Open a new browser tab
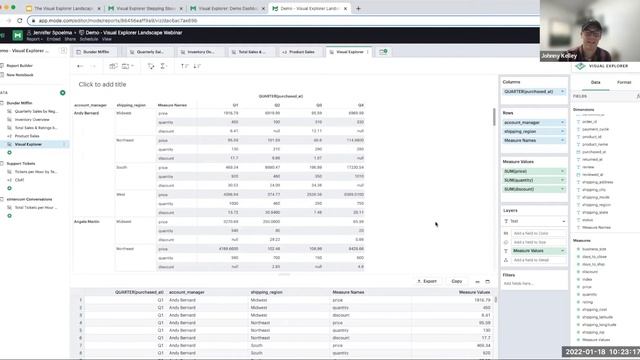640x360 pixels. [x=358, y=8]
